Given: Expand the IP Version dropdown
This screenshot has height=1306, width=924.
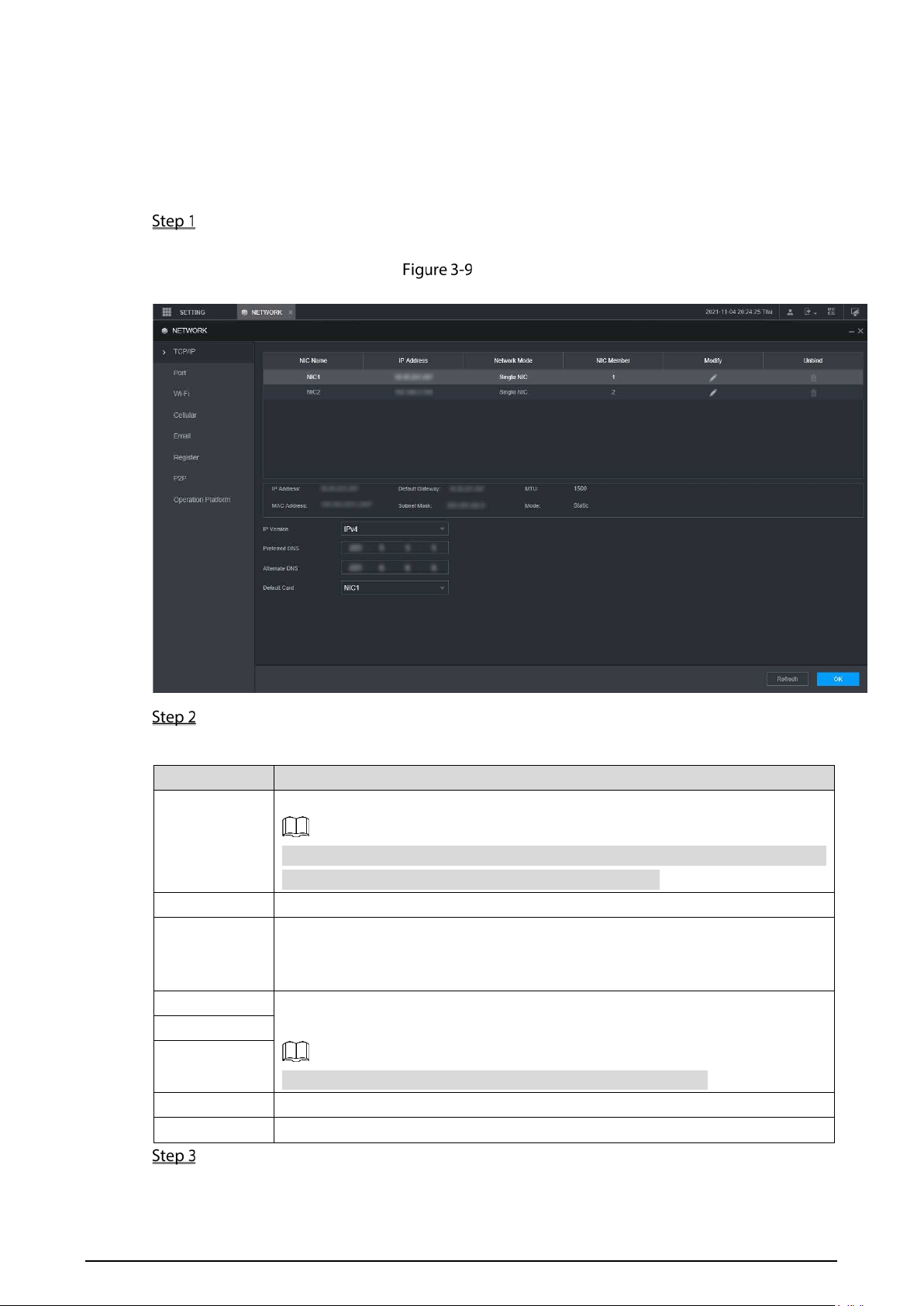Looking at the screenshot, I should coord(395,529).
